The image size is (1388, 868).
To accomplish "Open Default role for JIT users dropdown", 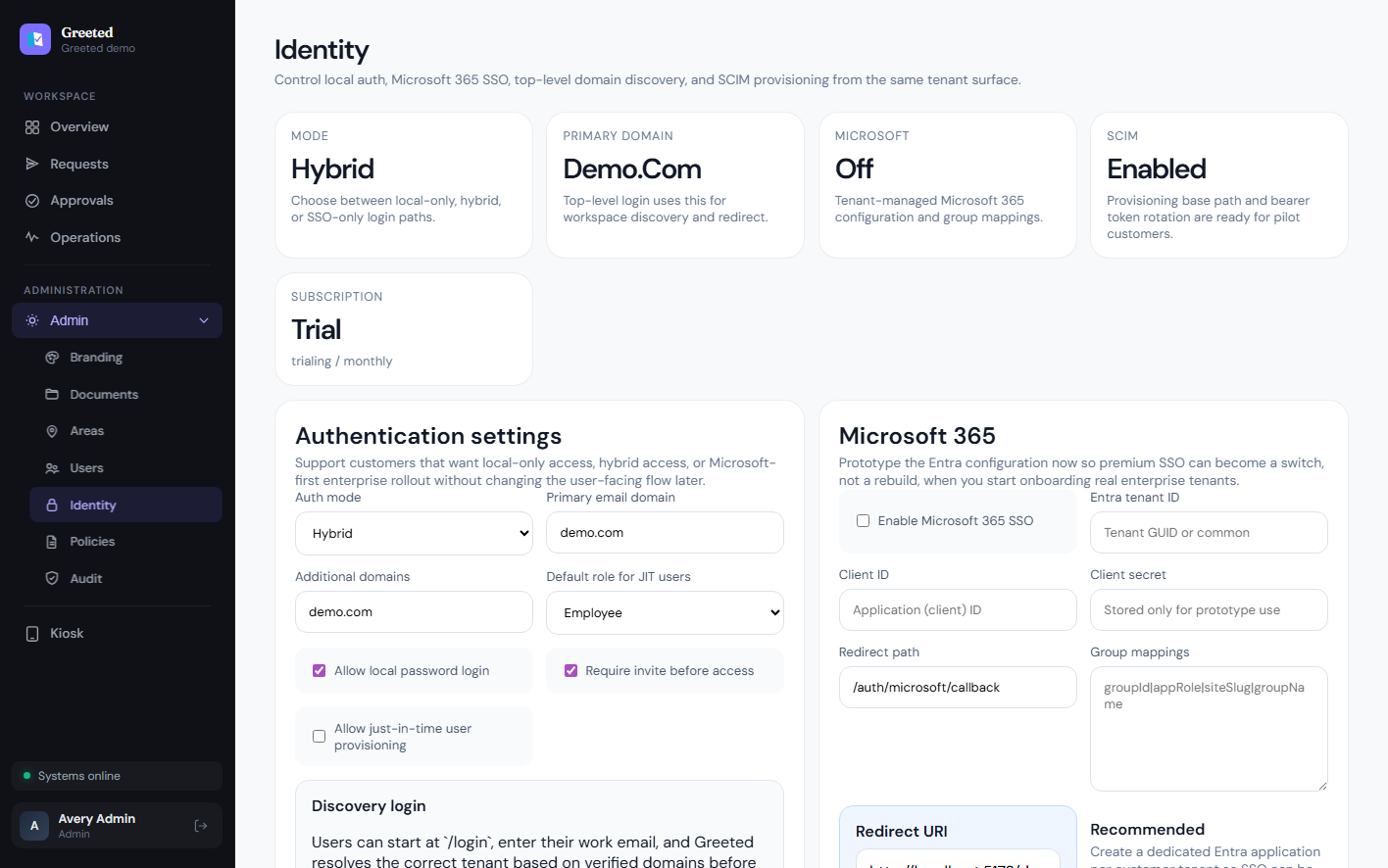I will (665, 612).
